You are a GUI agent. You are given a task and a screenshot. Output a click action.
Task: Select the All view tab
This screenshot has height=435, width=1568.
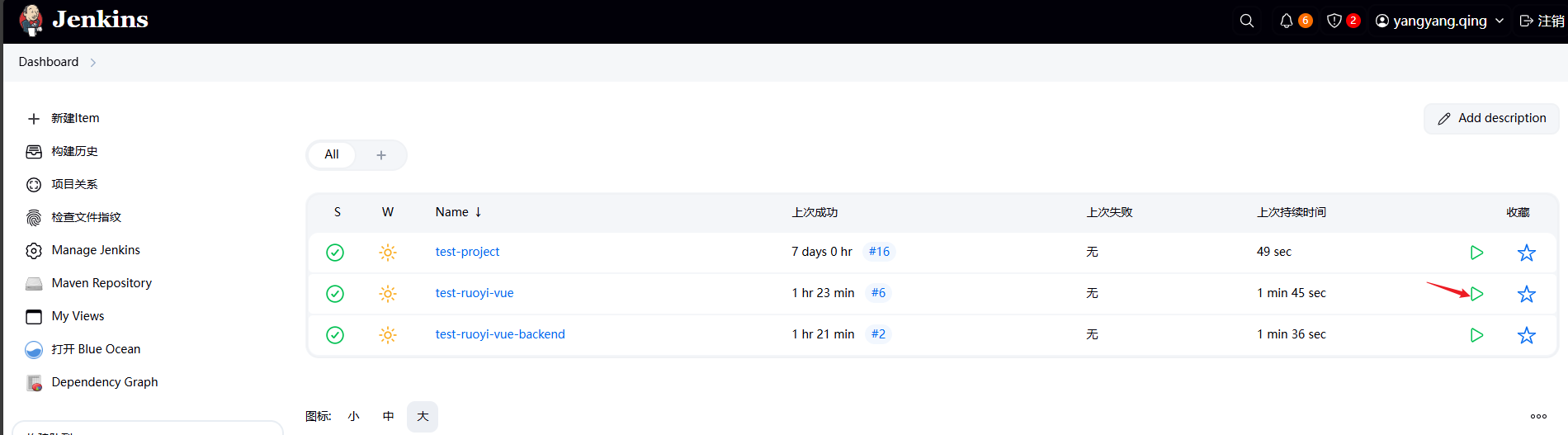coord(332,154)
